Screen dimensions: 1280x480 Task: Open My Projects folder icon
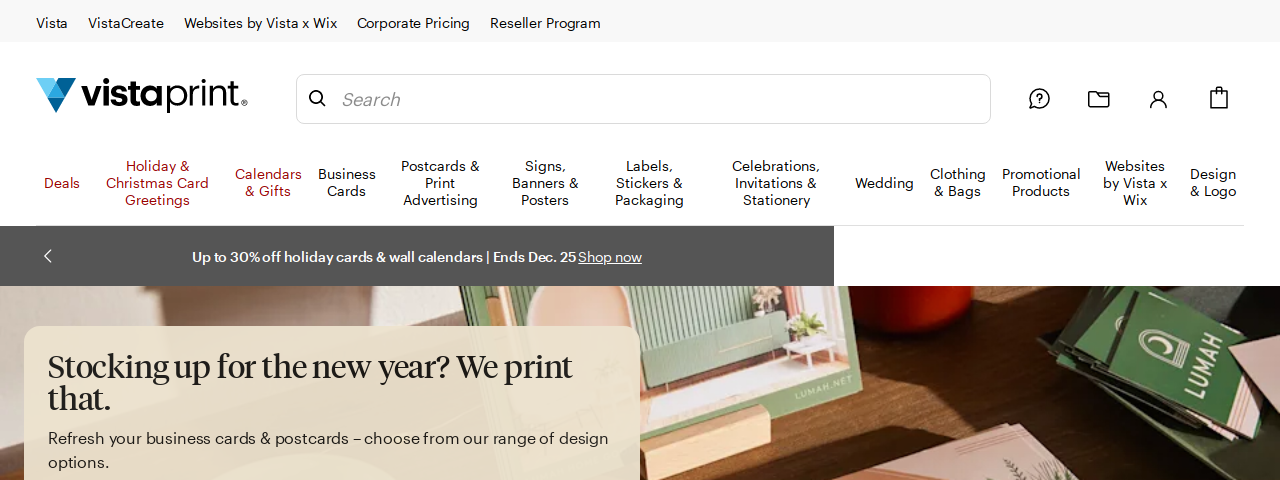1099,99
